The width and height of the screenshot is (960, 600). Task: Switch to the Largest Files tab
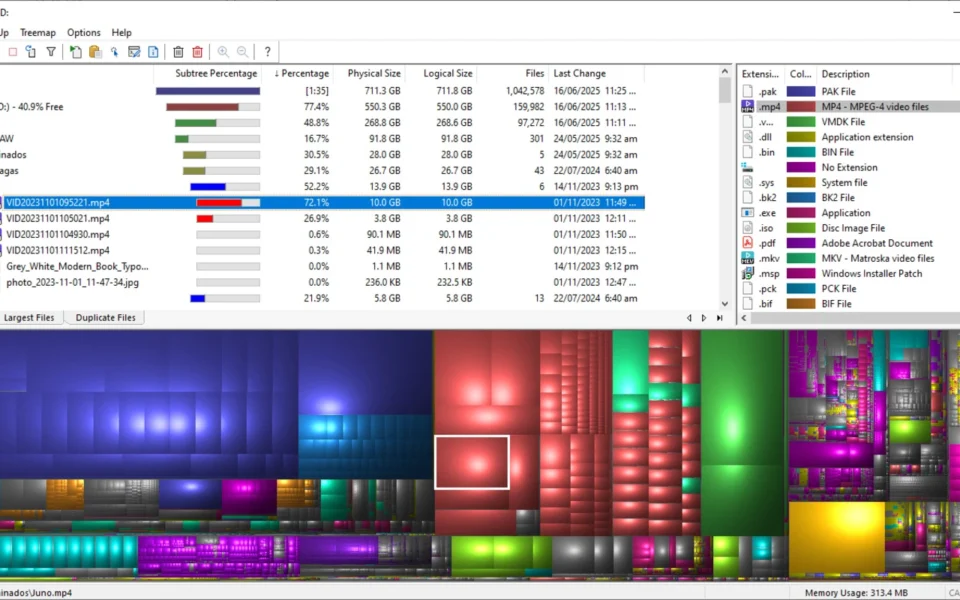tap(29, 318)
